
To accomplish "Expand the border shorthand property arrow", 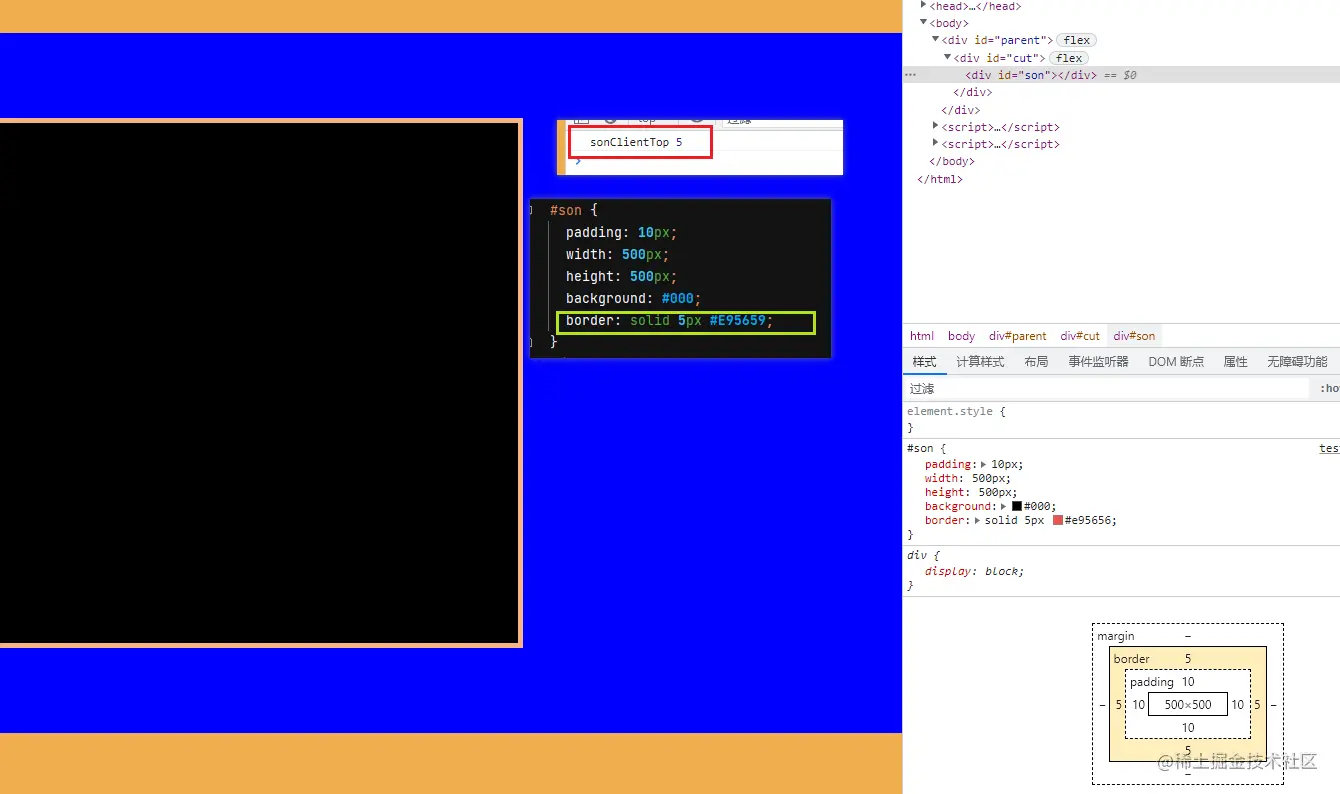I will [978, 520].
